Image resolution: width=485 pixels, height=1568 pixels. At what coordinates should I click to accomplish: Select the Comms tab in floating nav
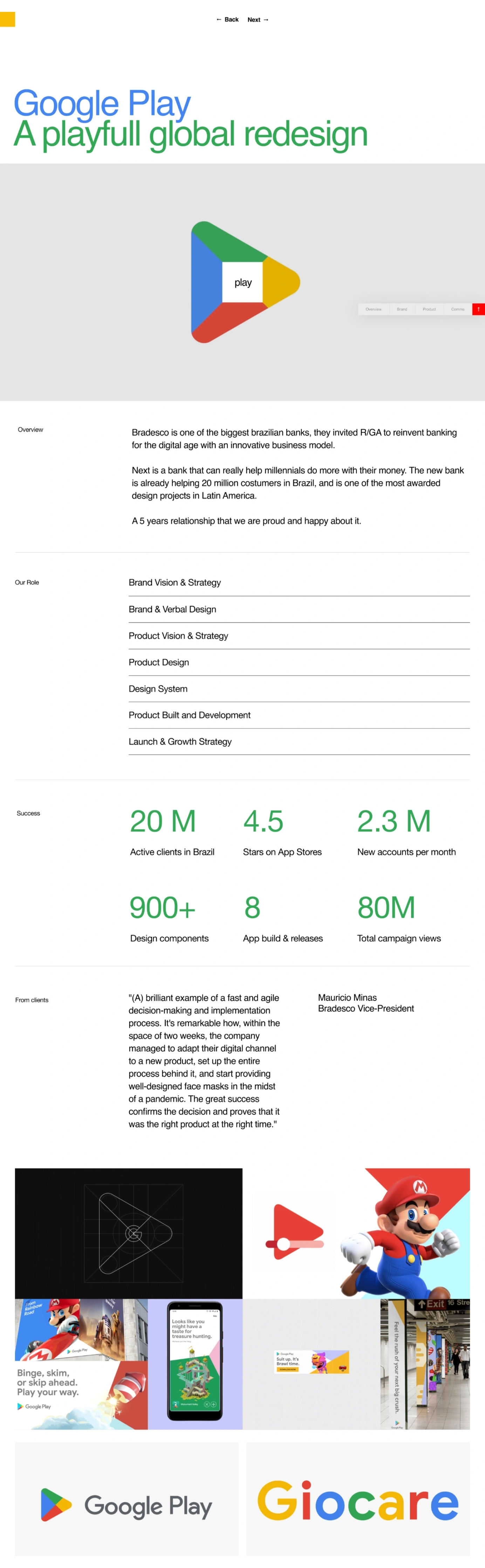coord(458,309)
